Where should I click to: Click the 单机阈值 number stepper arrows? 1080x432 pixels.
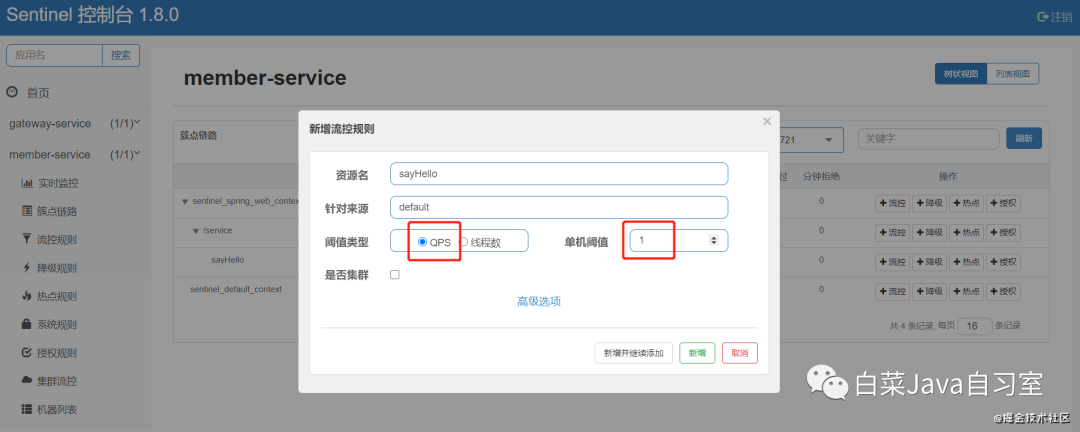pyautogui.click(x=714, y=240)
